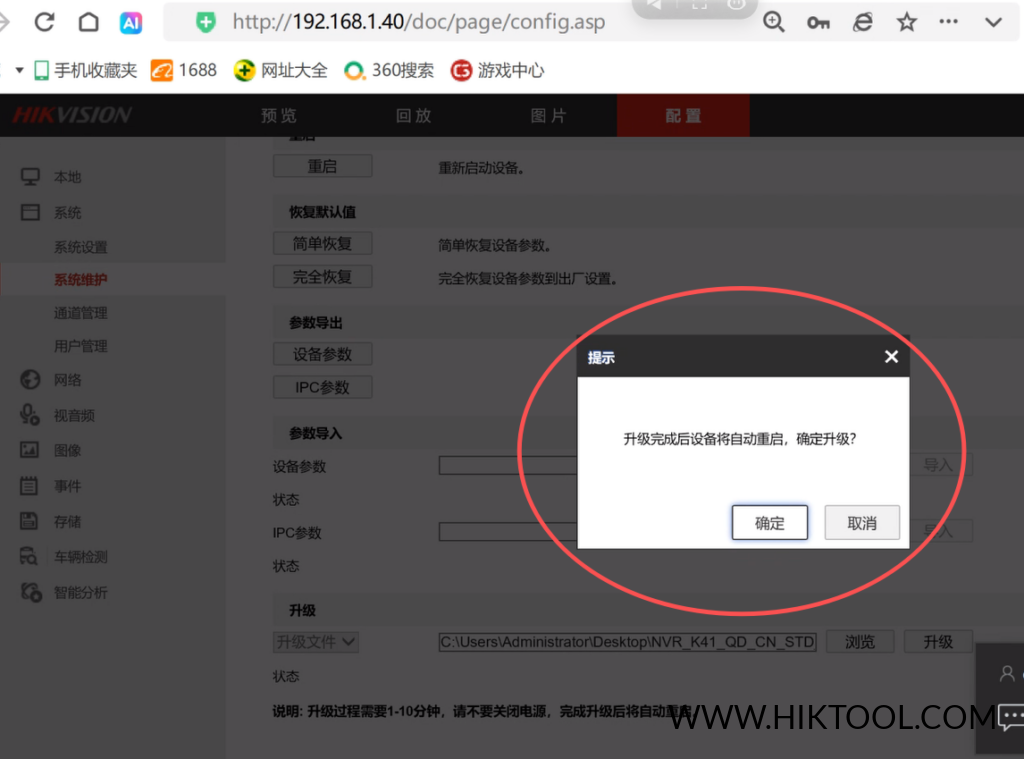Click the green security shield icon
Image resolution: width=1024 pixels, height=759 pixels.
coord(206,23)
